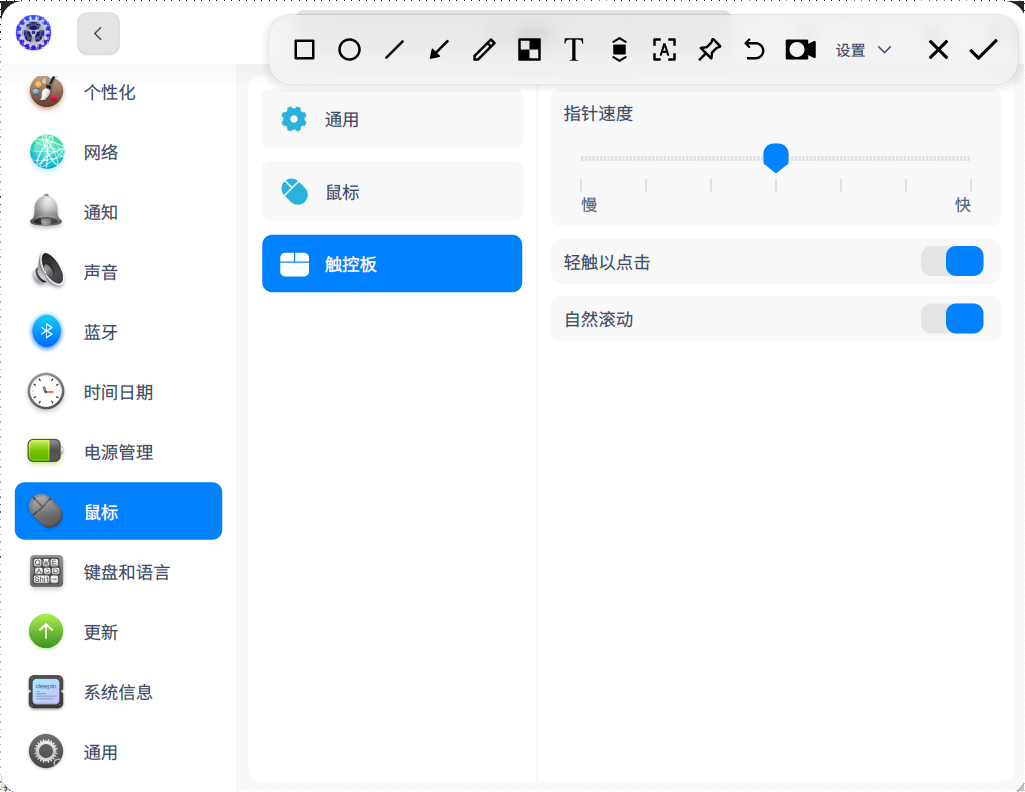Screen dimensions: 1025x792
Task: Select the rectangle drawing tool
Action: [305, 50]
